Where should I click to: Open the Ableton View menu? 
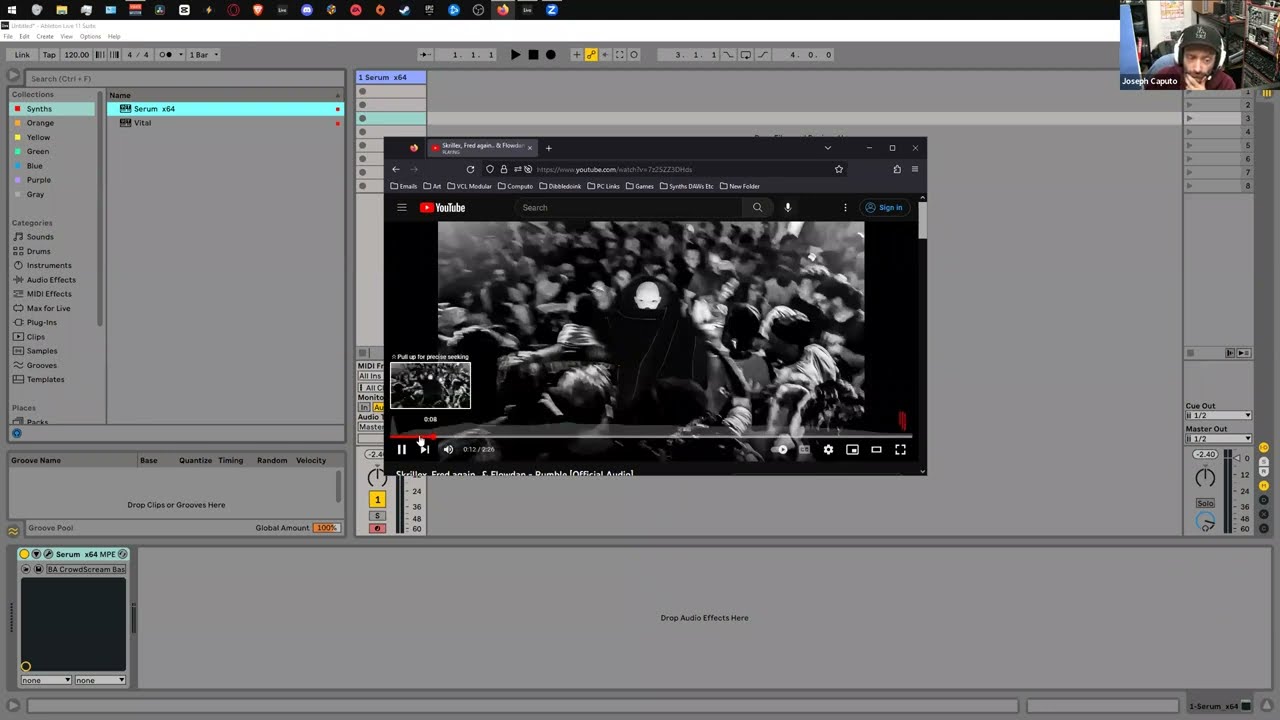click(x=67, y=36)
